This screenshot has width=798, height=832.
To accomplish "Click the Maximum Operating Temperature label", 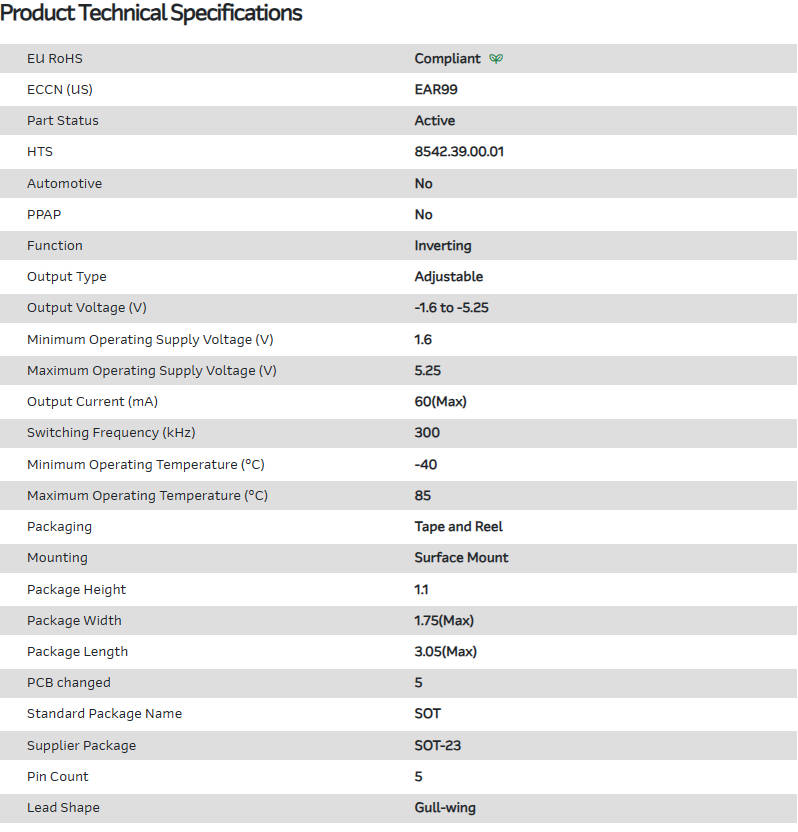I will pos(147,496).
